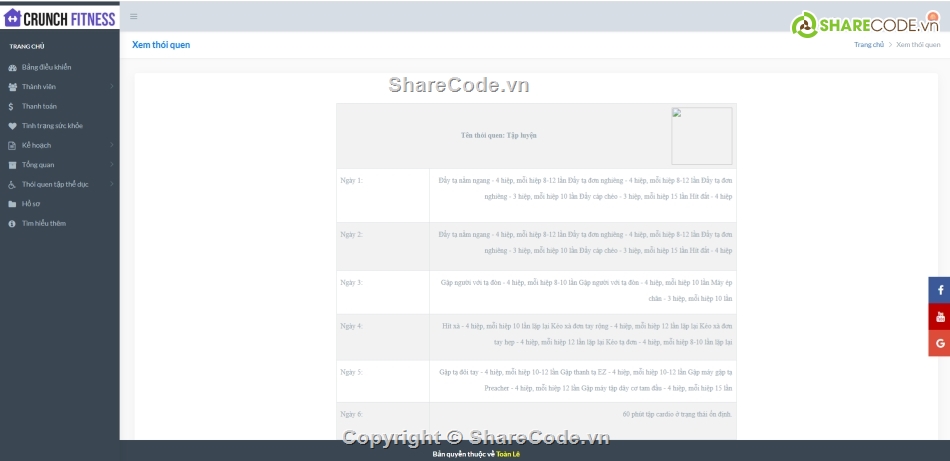Click the Trang chủ breadcrumb link
950x461 pixels.
(868, 45)
